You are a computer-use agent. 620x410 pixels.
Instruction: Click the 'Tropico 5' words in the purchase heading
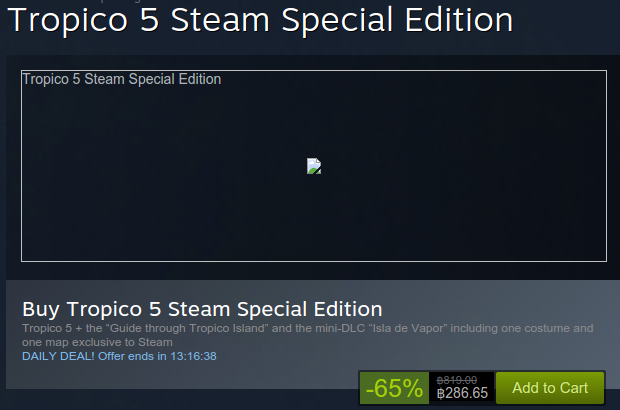coord(114,309)
